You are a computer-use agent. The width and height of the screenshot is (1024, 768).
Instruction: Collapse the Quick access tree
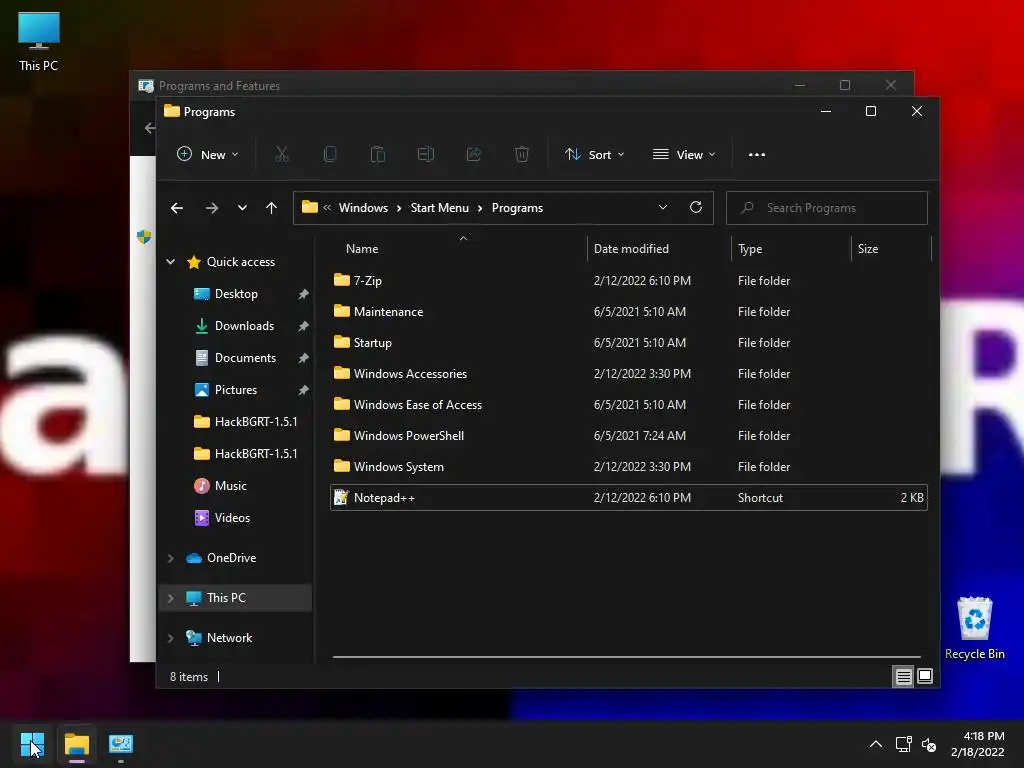click(170, 262)
